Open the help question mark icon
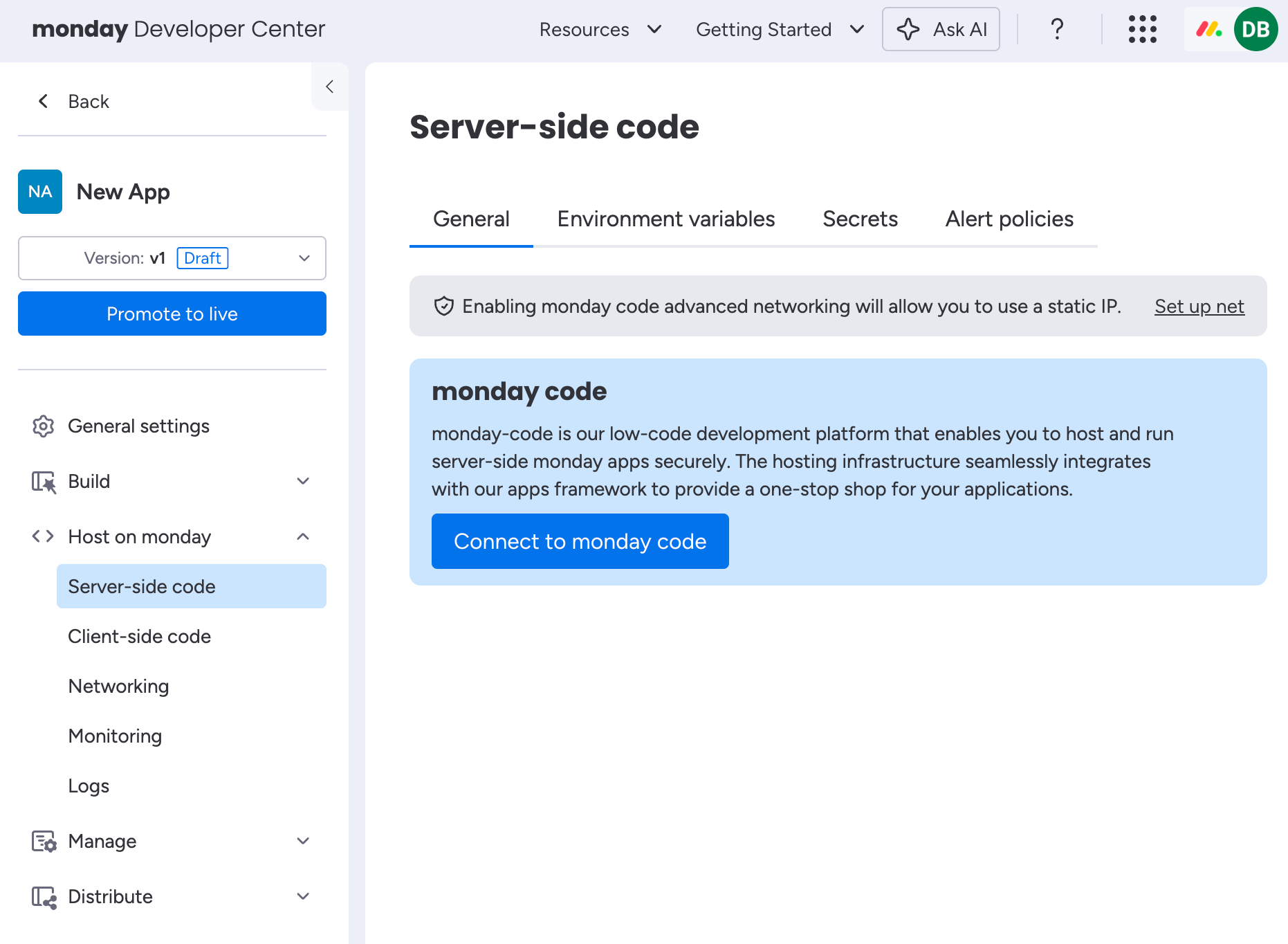This screenshot has height=944, width=1288. [x=1057, y=29]
